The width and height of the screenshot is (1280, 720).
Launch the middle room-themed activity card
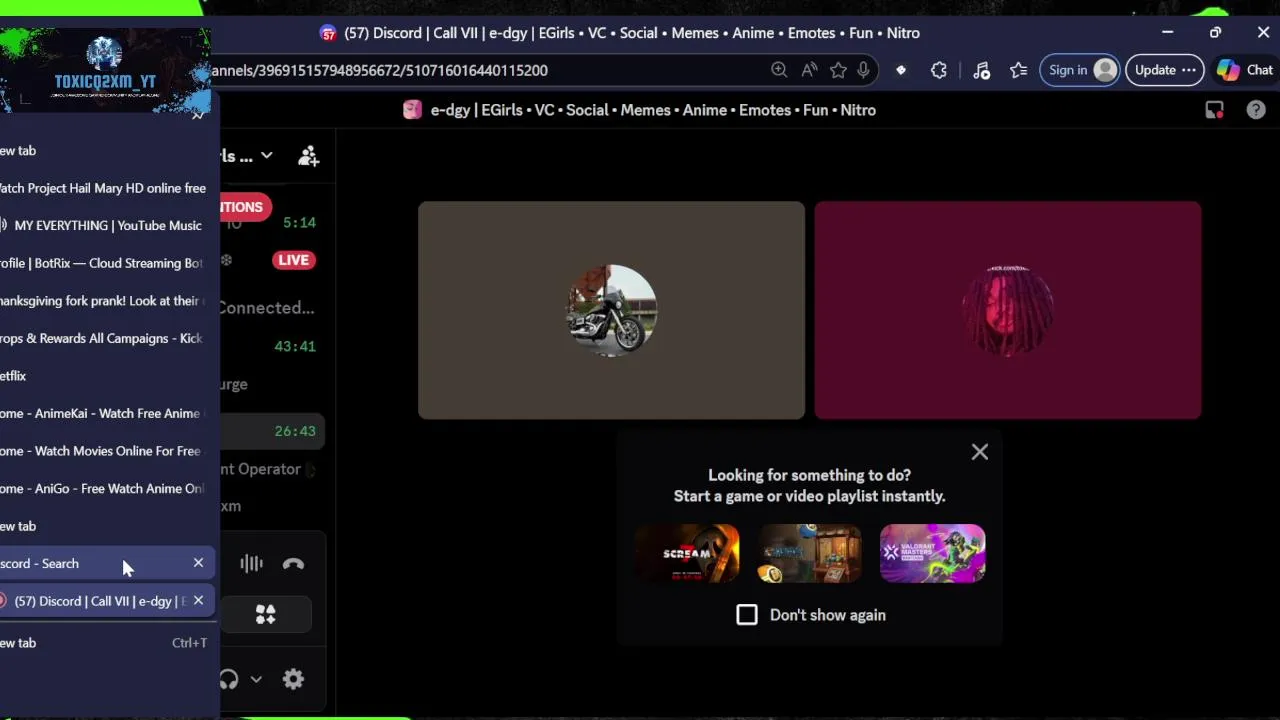point(810,553)
